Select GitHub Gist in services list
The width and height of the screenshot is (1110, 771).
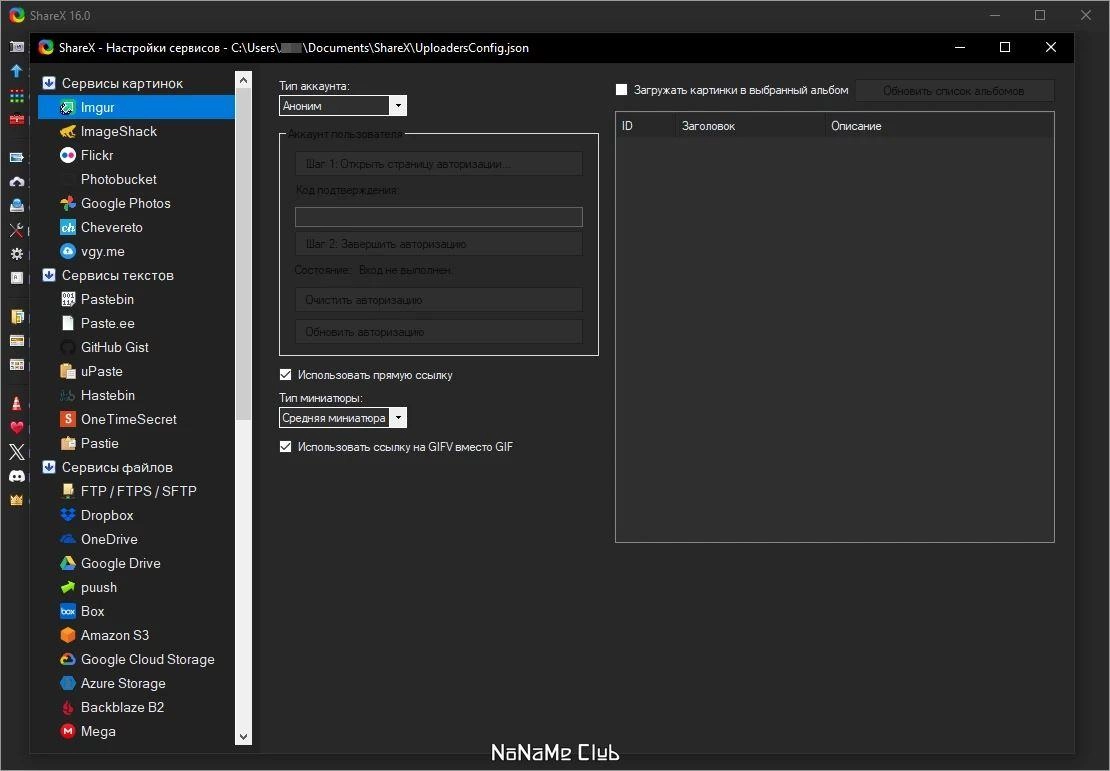click(x=115, y=348)
